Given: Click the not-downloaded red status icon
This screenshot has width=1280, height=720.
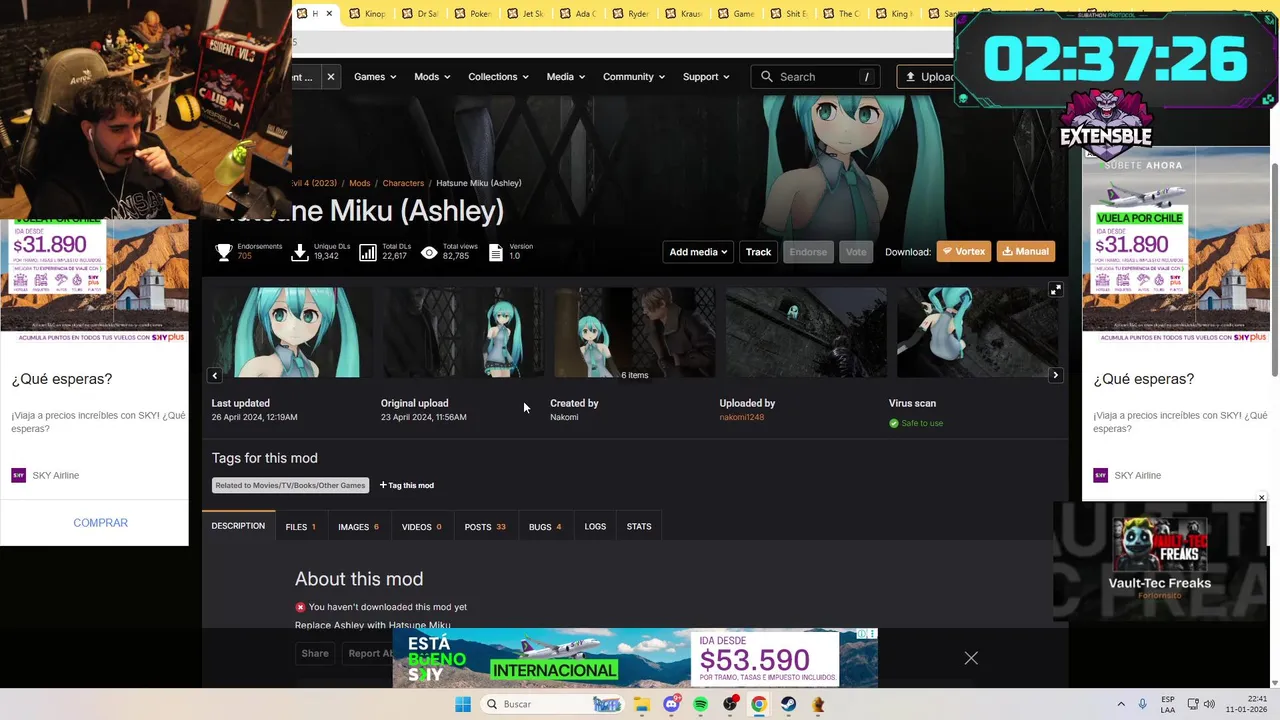Looking at the screenshot, I should (x=300, y=607).
